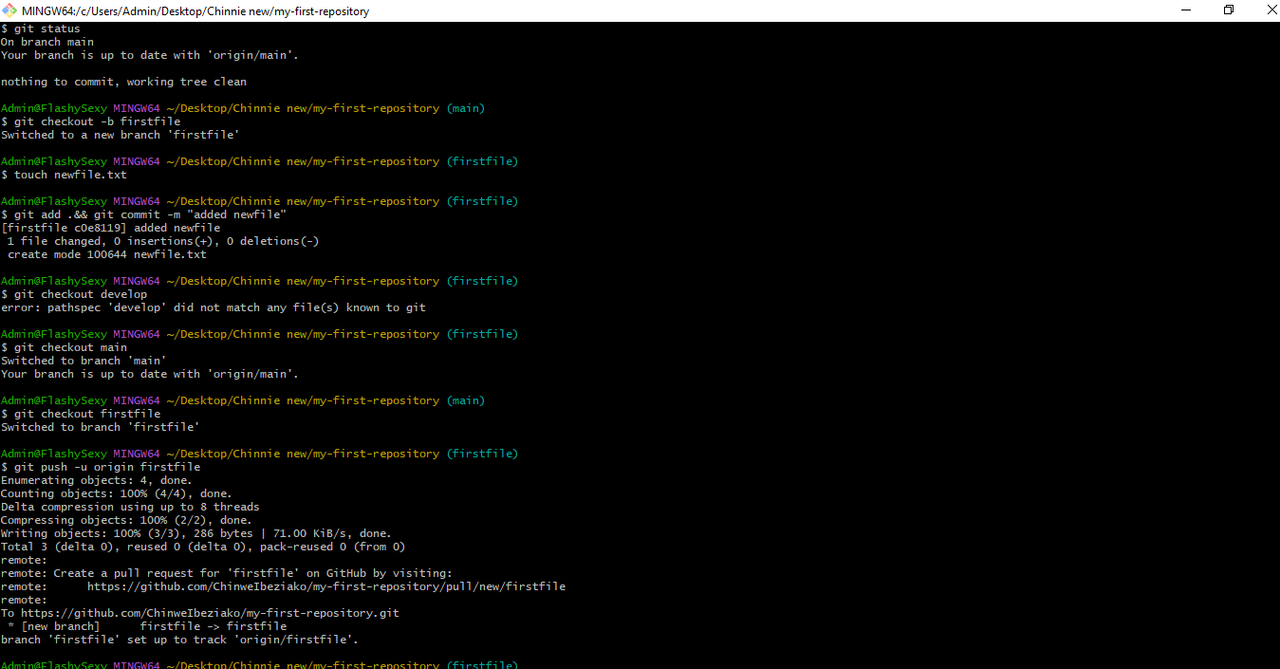Image resolution: width=1280 pixels, height=669 pixels.
Task: Click '1 file changed, 0 insertions' line
Action: coord(163,241)
